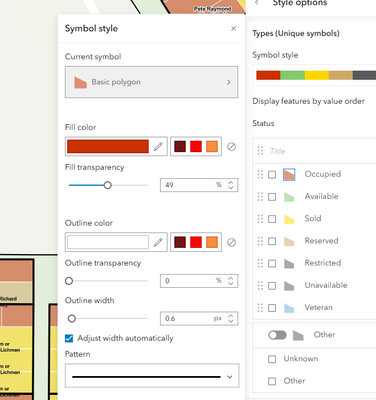Click the main fill color bar
Screen dimensions: 376x400
(x=108, y=146)
